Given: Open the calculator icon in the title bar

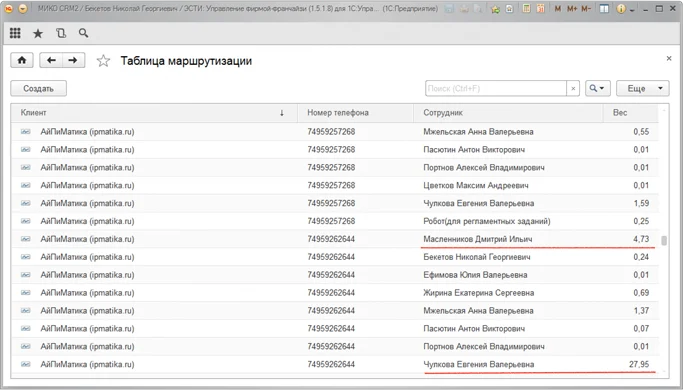Looking at the screenshot, I should click(x=526, y=8).
